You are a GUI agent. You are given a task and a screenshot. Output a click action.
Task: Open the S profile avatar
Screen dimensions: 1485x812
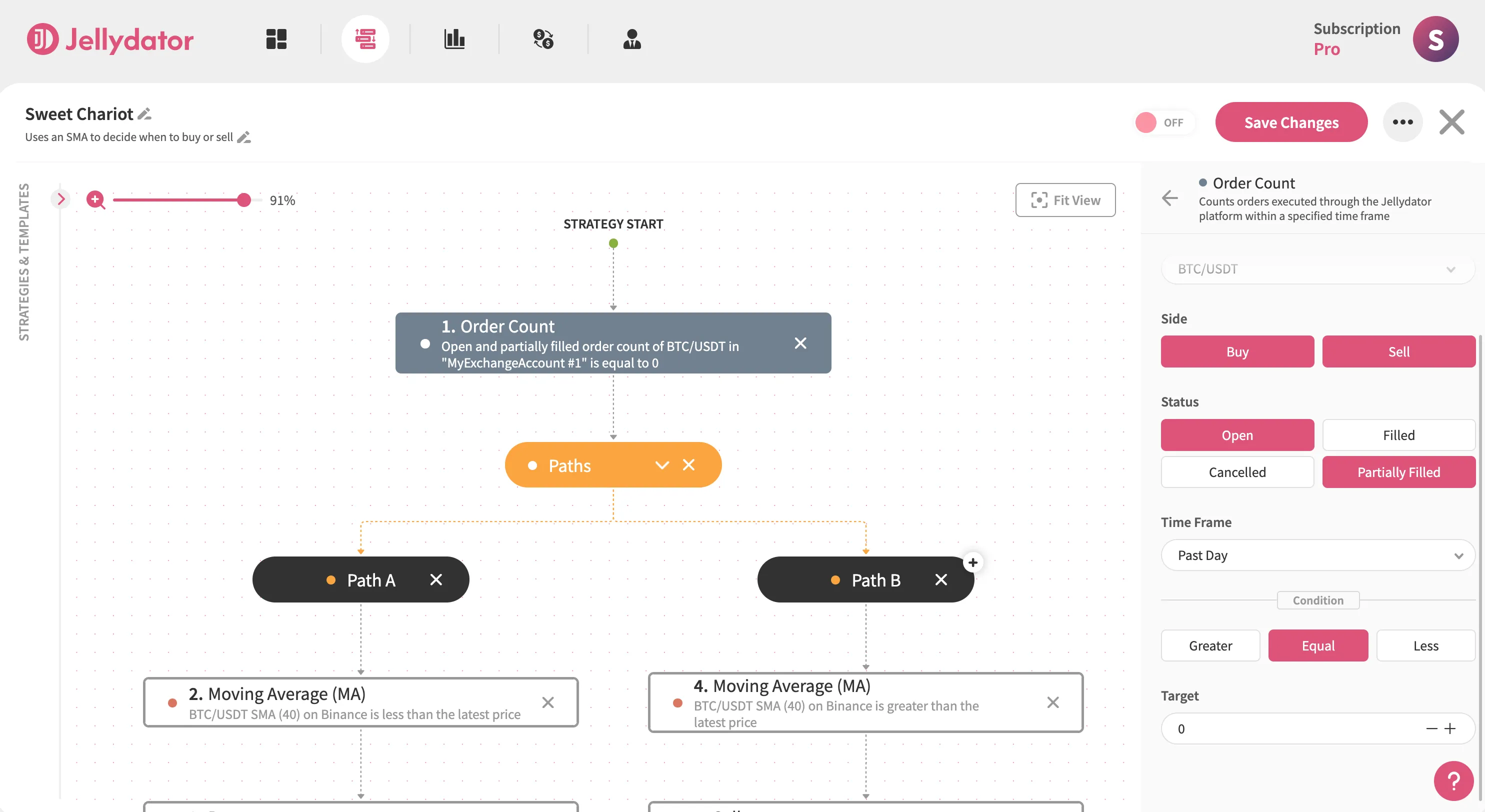(1435, 39)
